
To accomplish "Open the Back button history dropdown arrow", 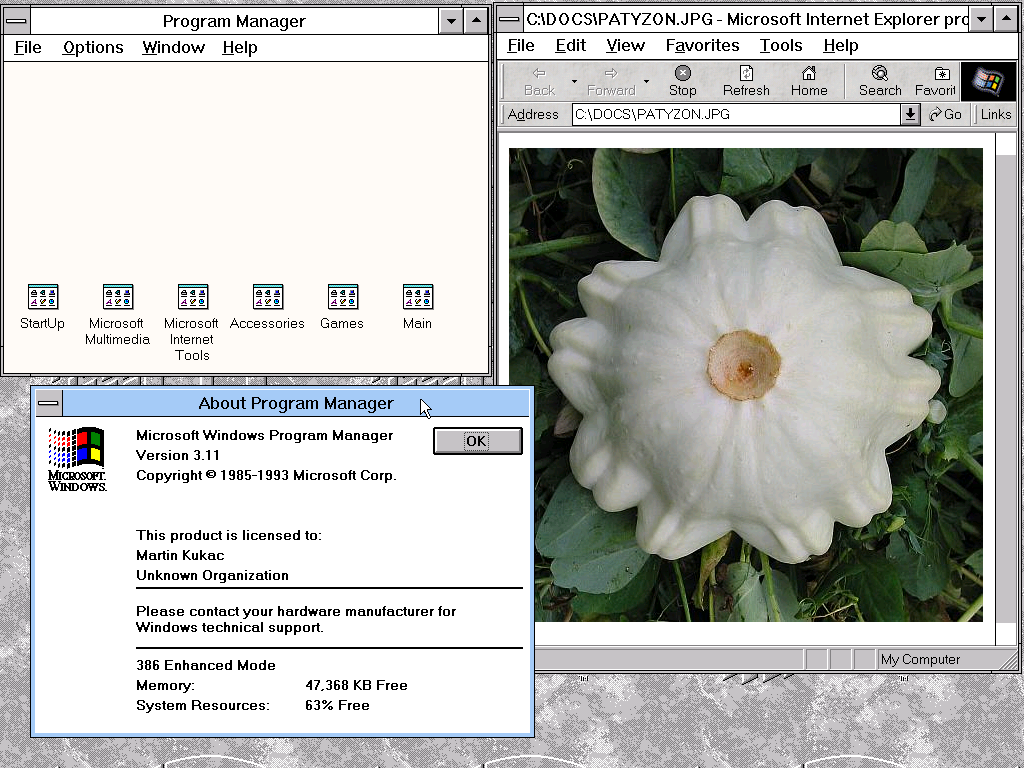I will coord(574,81).
